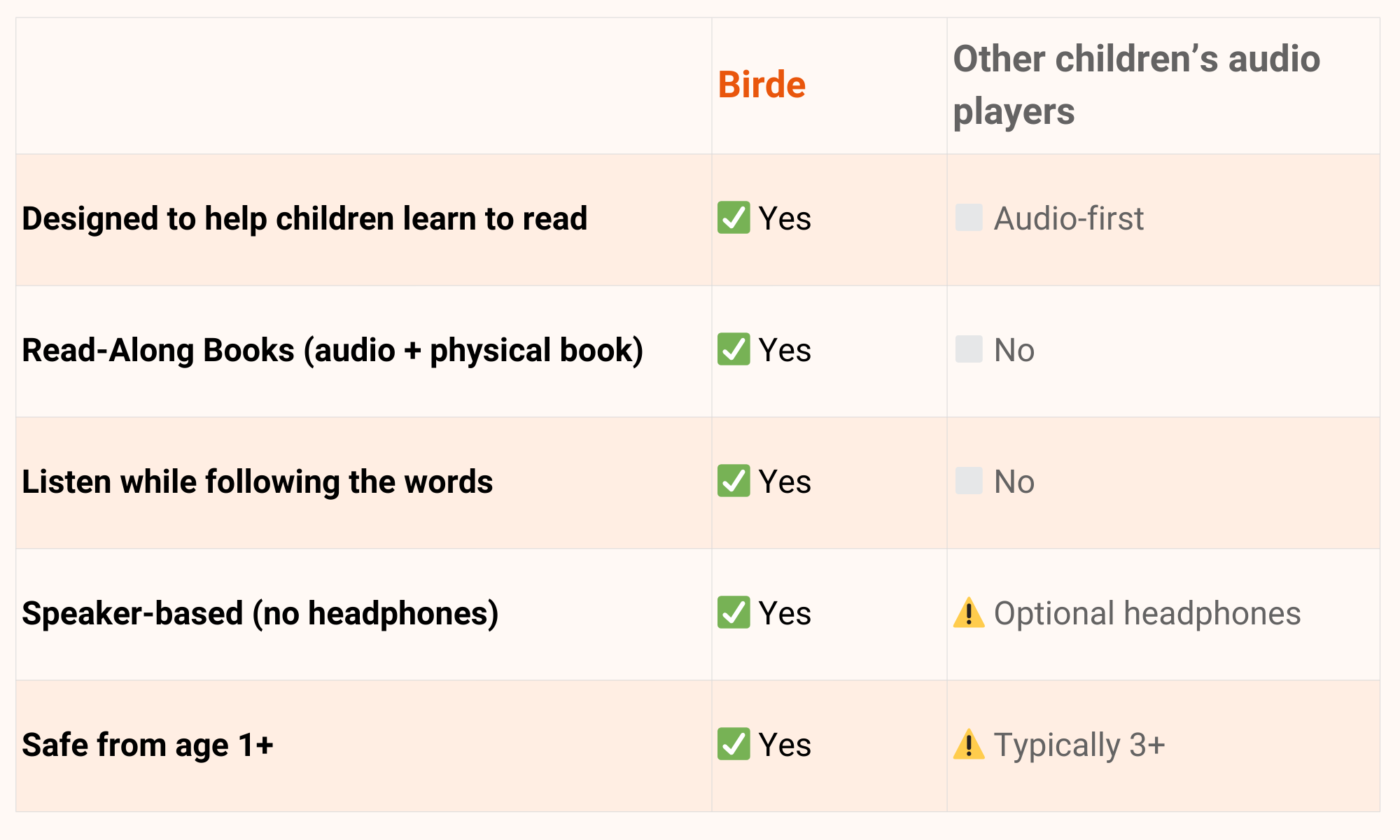Click gray box next to No in Read-Along row
1400x840 pixels.
click(969, 349)
